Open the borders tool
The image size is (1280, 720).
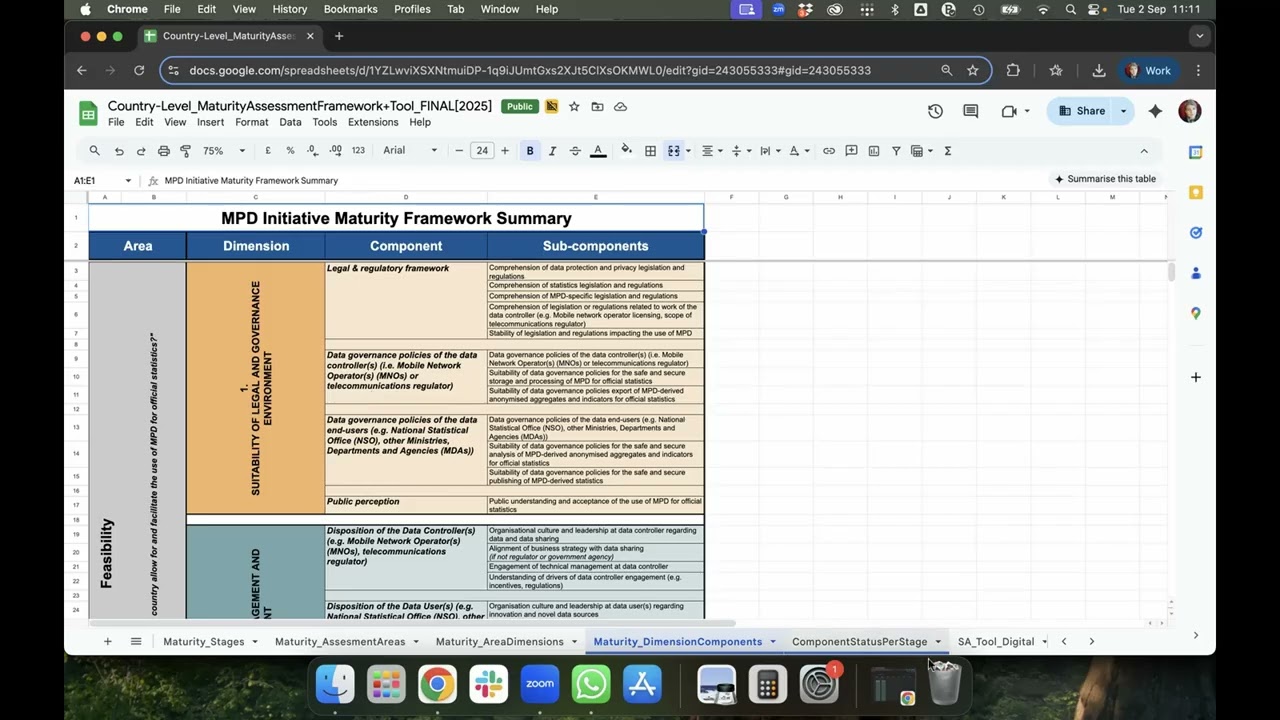click(650, 151)
